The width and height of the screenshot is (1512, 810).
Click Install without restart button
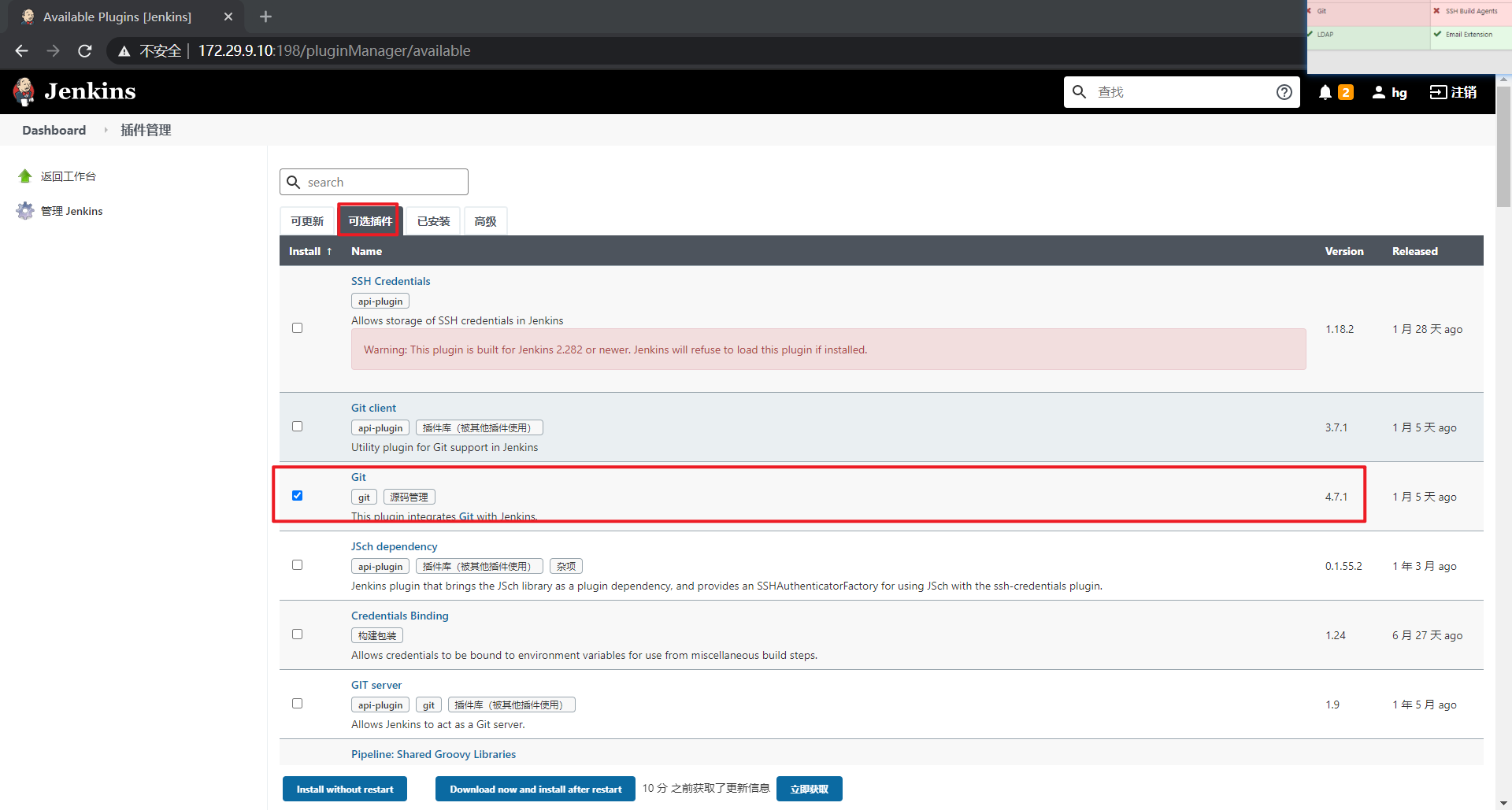click(x=345, y=789)
